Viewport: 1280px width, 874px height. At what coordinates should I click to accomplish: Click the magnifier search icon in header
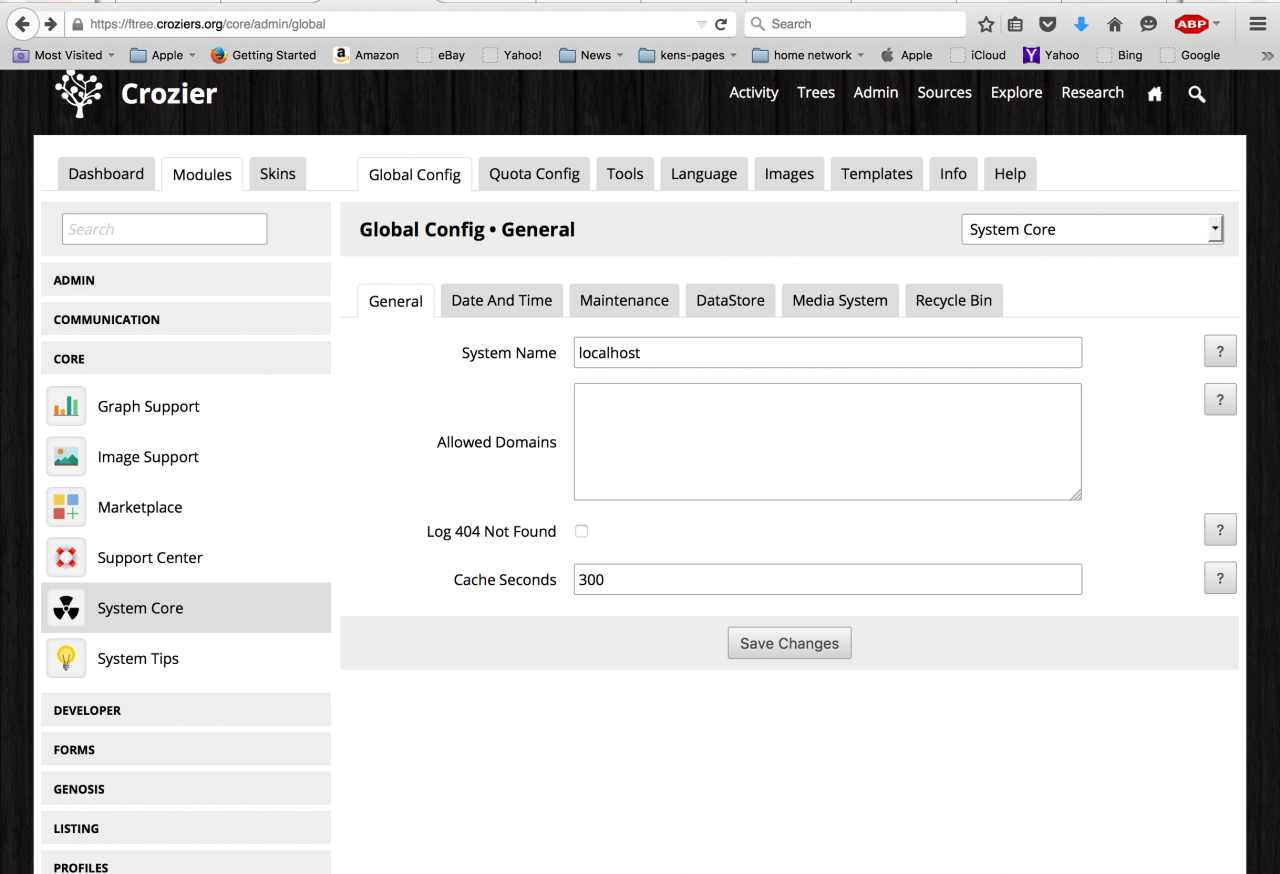[x=1196, y=93]
